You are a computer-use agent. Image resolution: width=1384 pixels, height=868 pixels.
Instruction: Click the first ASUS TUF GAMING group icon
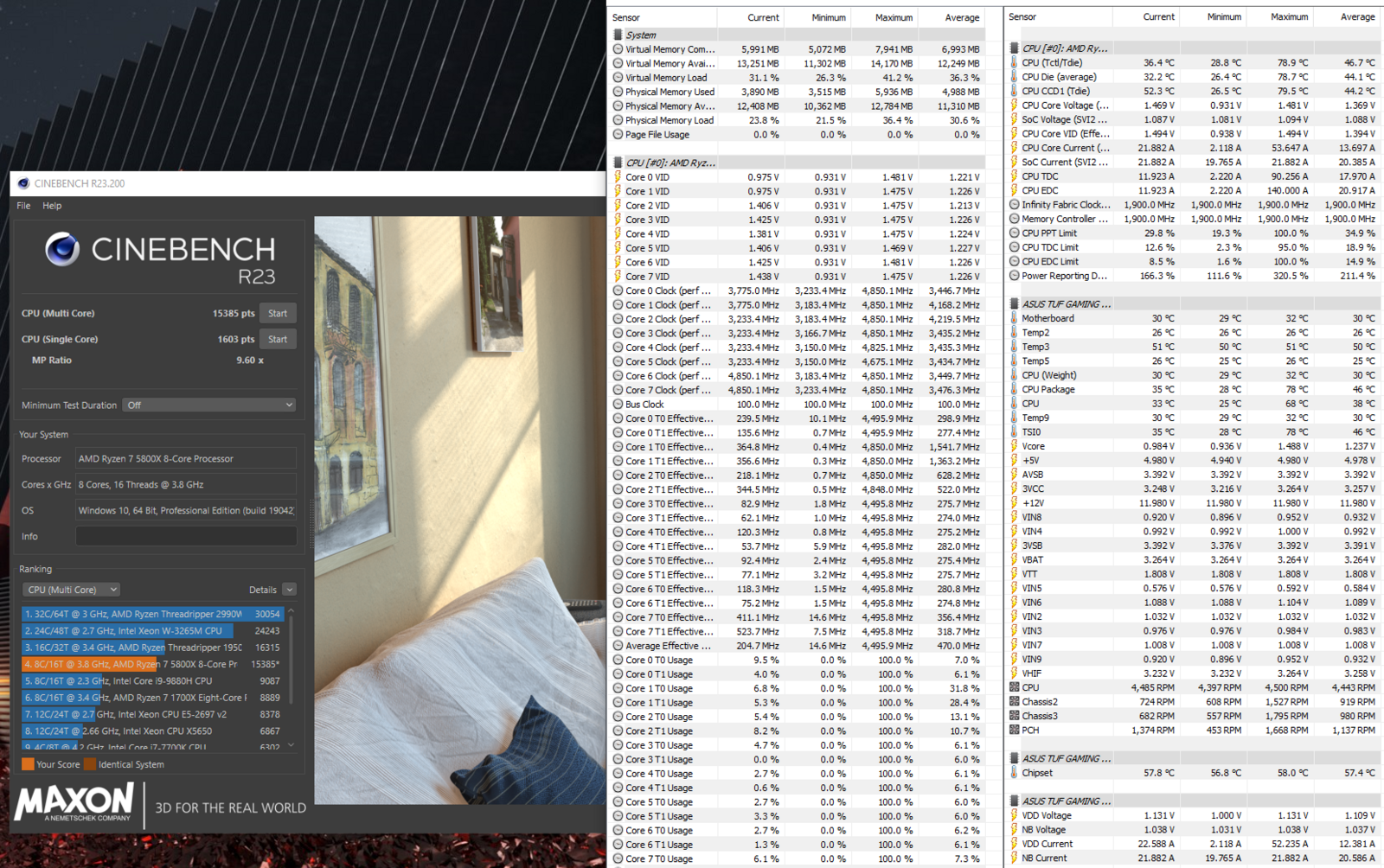click(1014, 304)
